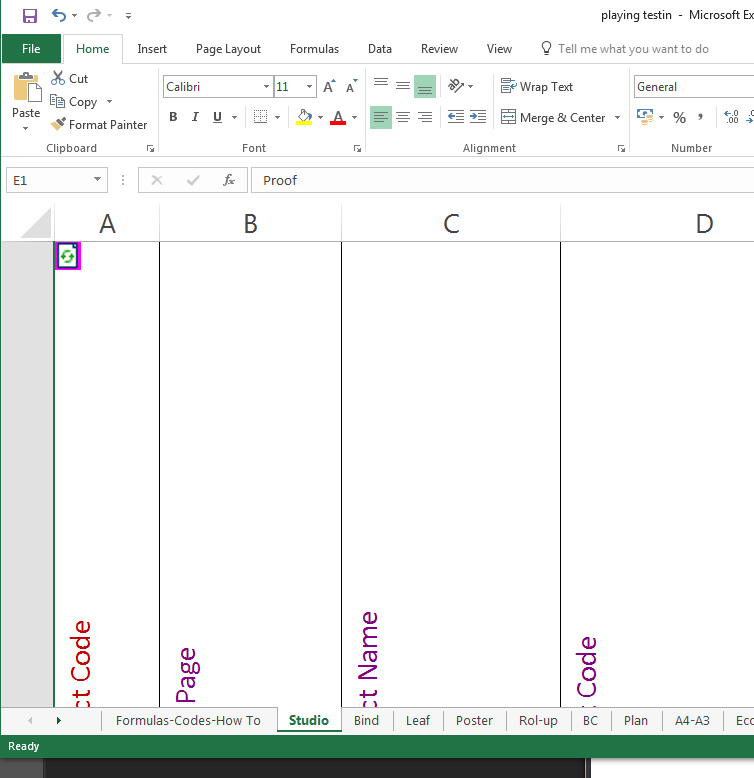This screenshot has width=754, height=778.
Task: Click the Paste clipboard icon
Action: 27,87
